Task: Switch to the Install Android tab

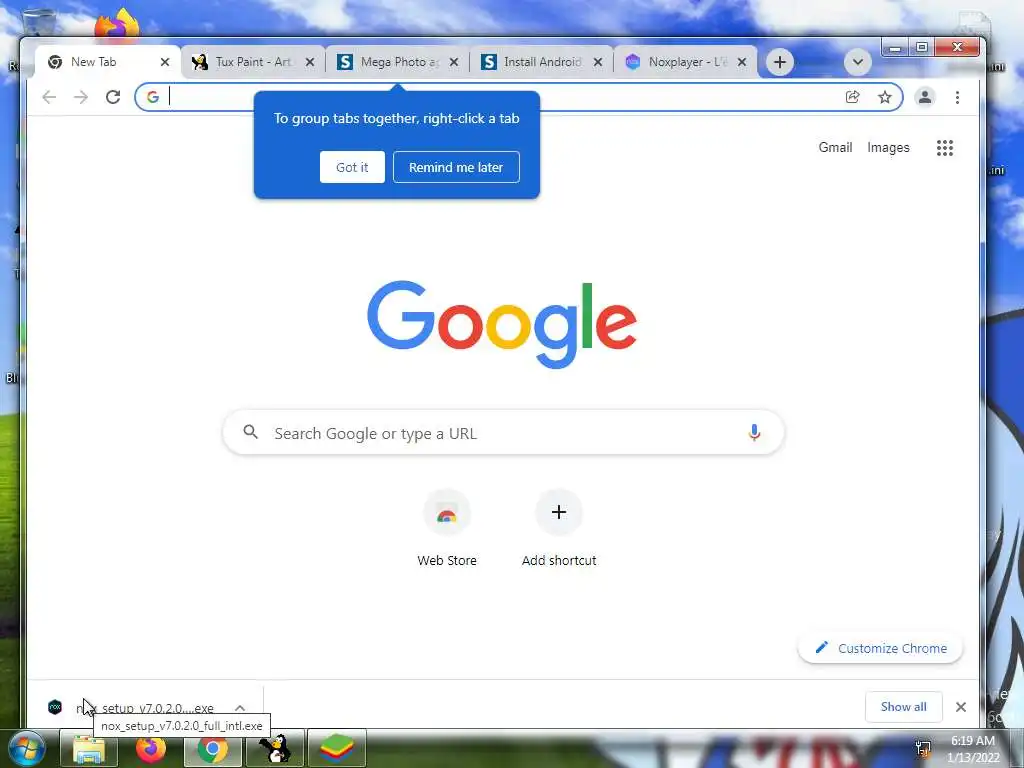Action: tap(542, 62)
